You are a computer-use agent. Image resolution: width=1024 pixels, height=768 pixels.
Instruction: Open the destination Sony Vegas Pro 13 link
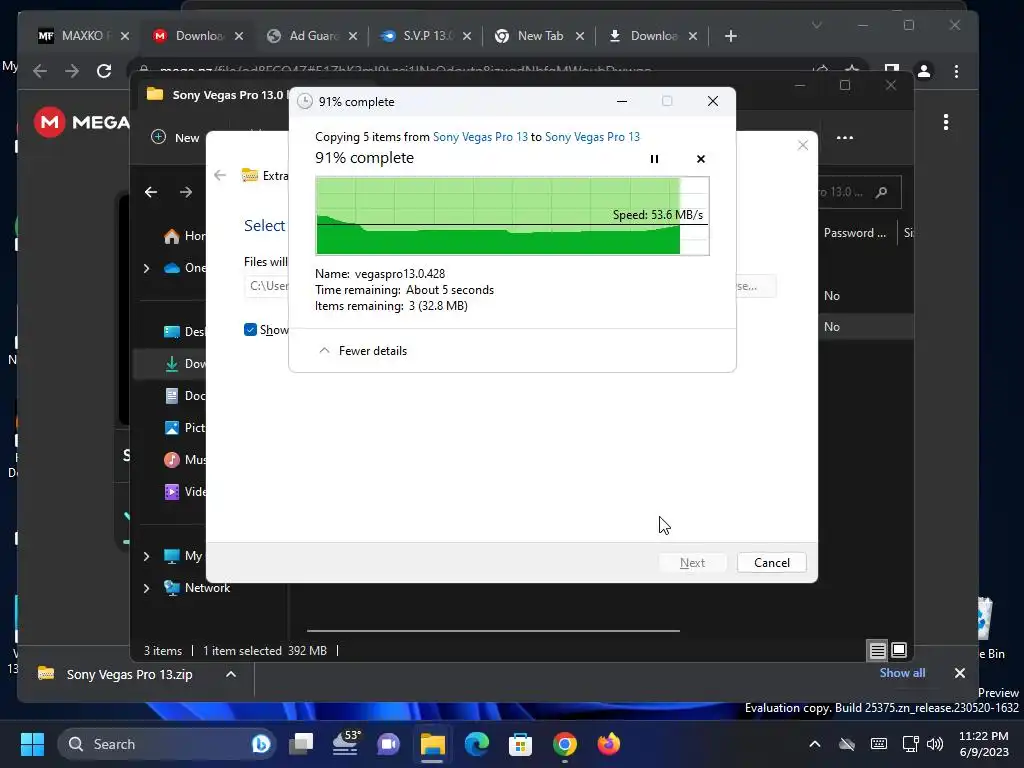point(592,136)
